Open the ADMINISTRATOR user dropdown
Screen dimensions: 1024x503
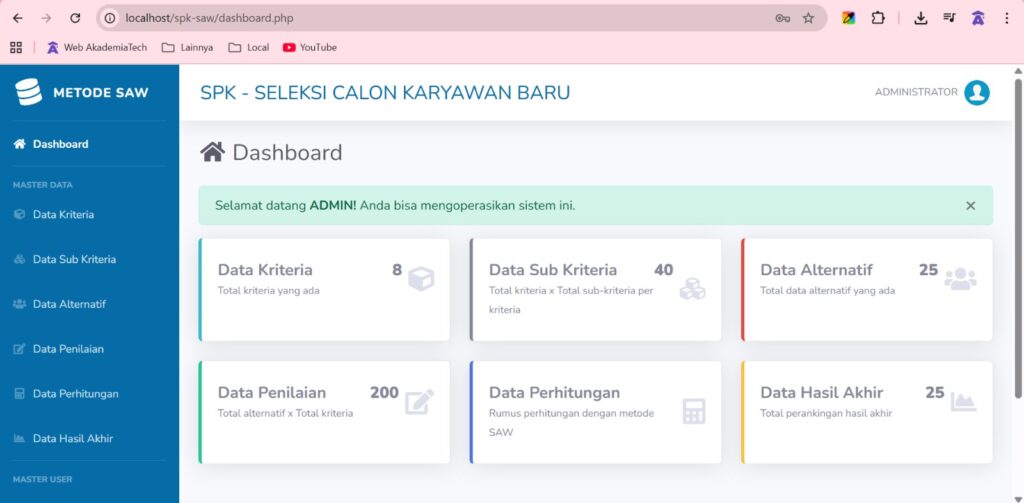[x=932, y=92]
